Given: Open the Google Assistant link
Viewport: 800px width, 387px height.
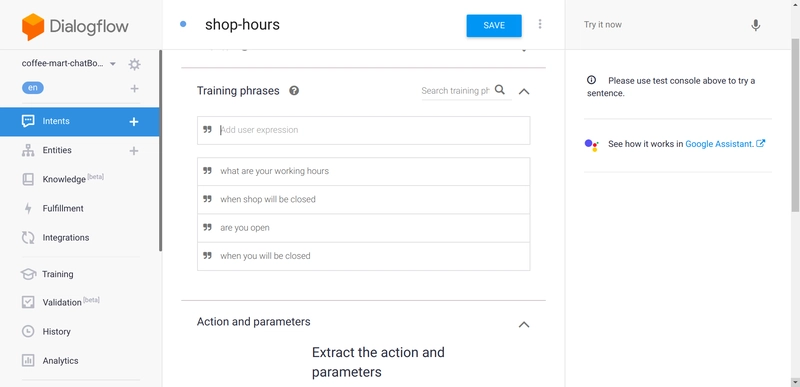Looking at the screenshot, I should (x=725, y=144).
